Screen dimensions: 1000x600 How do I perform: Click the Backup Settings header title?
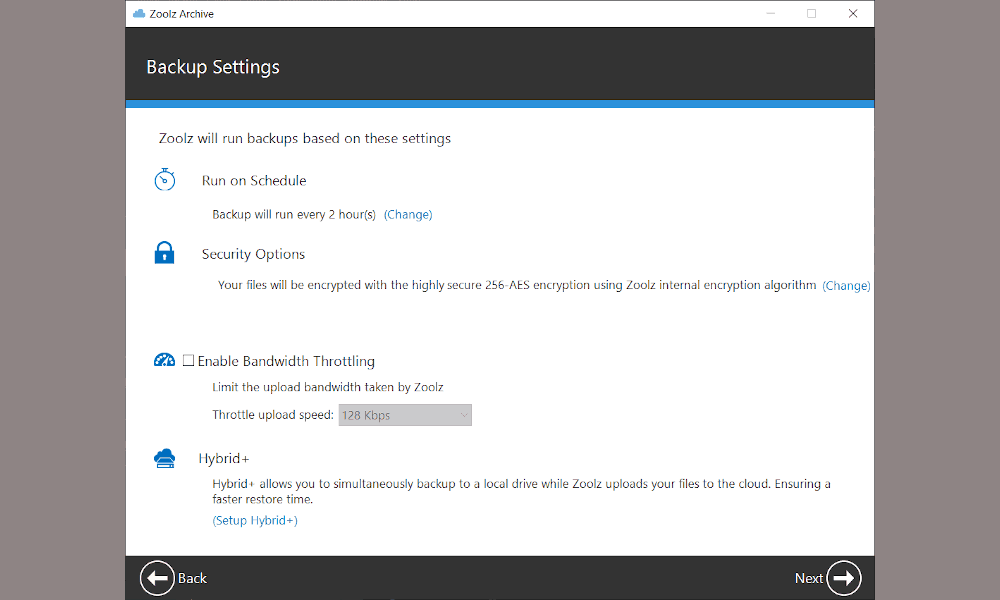[213, 67]
